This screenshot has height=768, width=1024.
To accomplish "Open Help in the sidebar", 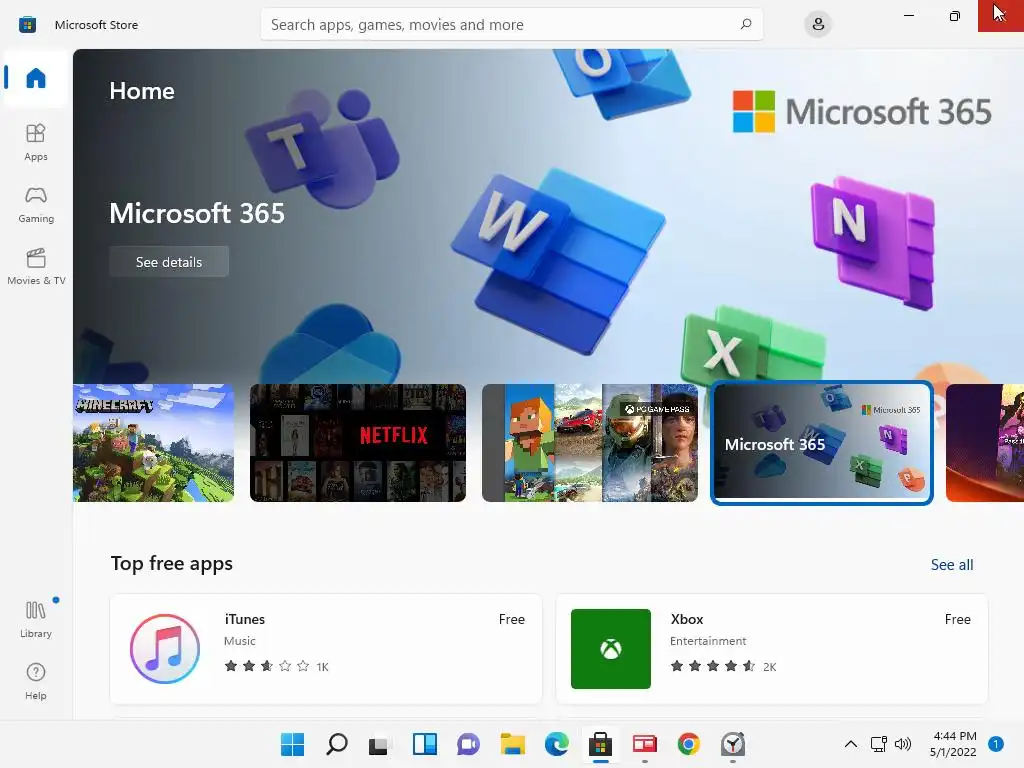I will coord(36,681).
